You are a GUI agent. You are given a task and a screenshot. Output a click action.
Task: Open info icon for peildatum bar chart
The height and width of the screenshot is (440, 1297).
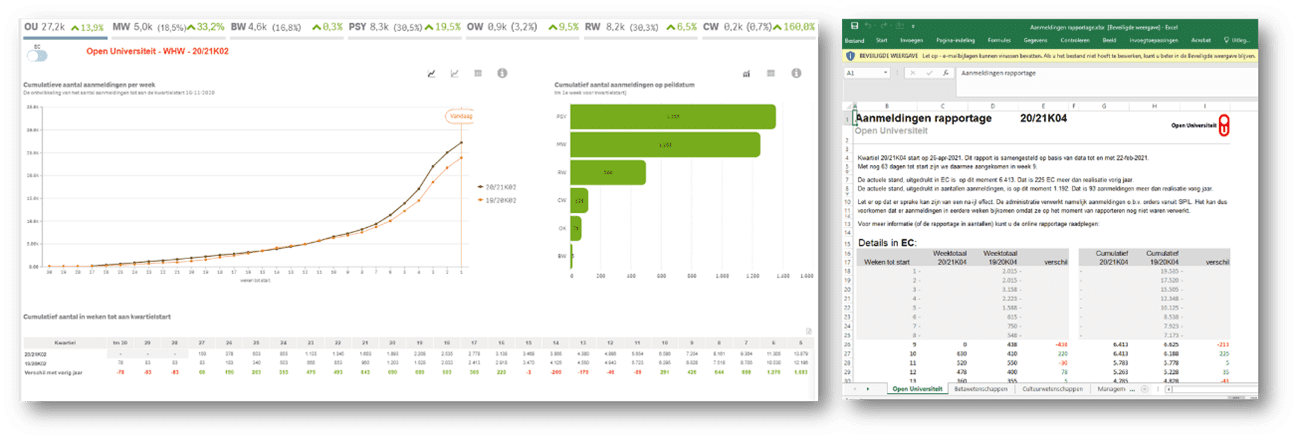pos(797,74)
